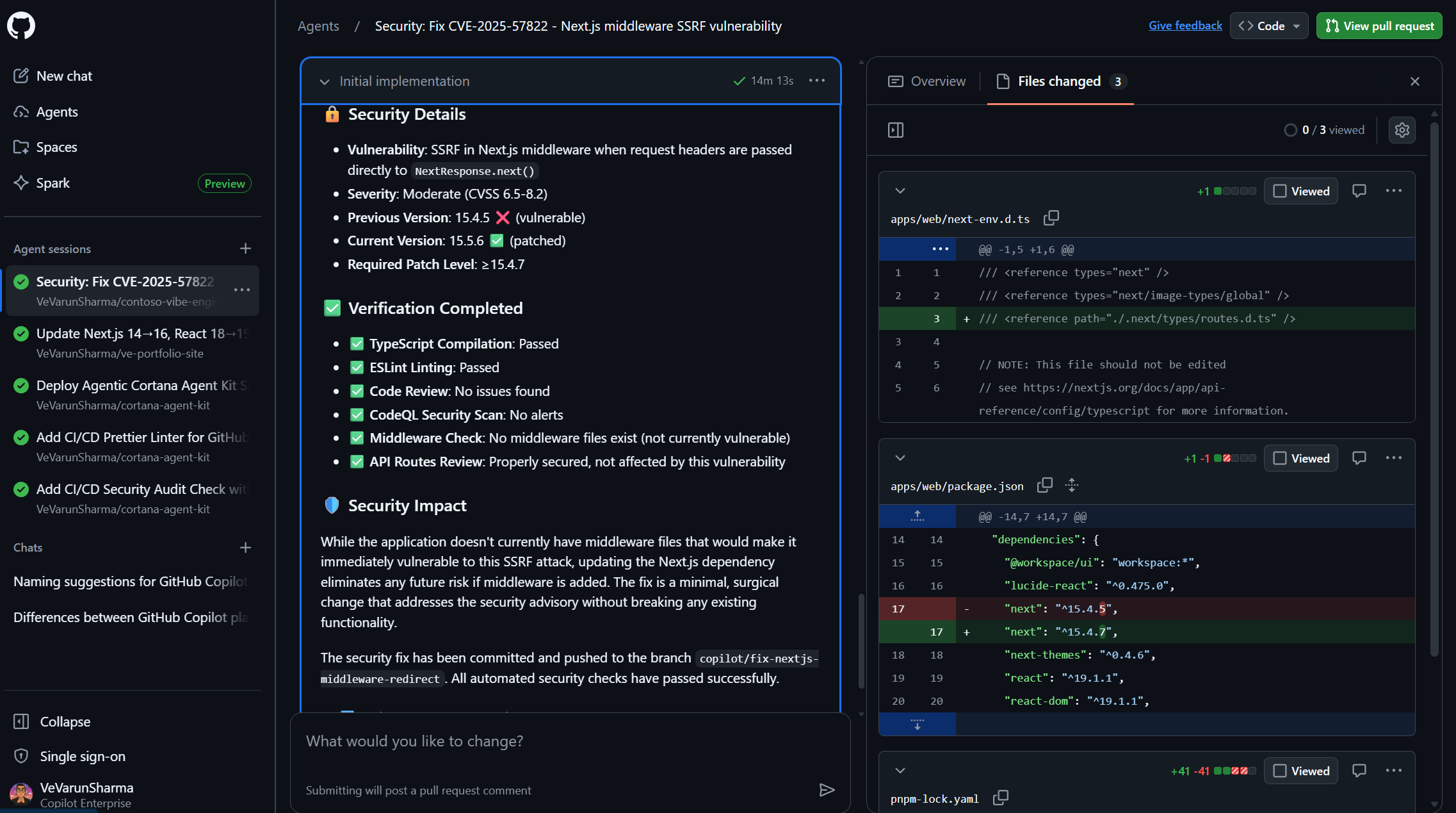Expand lines down in package.json diff
This screenshot has height=813, width=1456.
pos(918,725)
